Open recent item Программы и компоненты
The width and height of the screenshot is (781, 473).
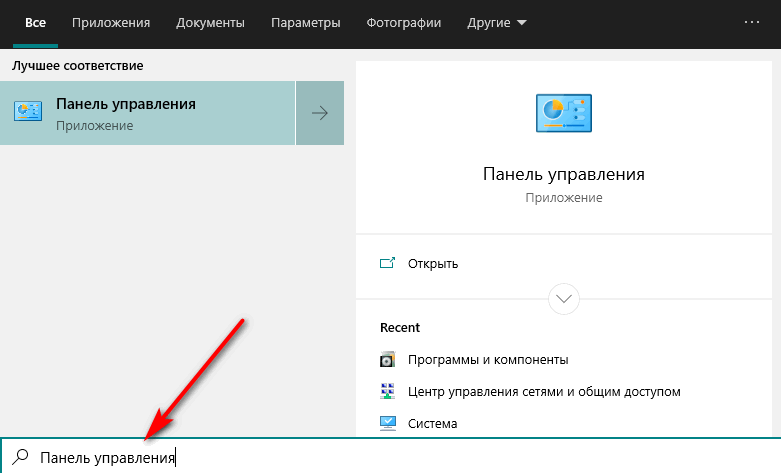coord(488,359)
